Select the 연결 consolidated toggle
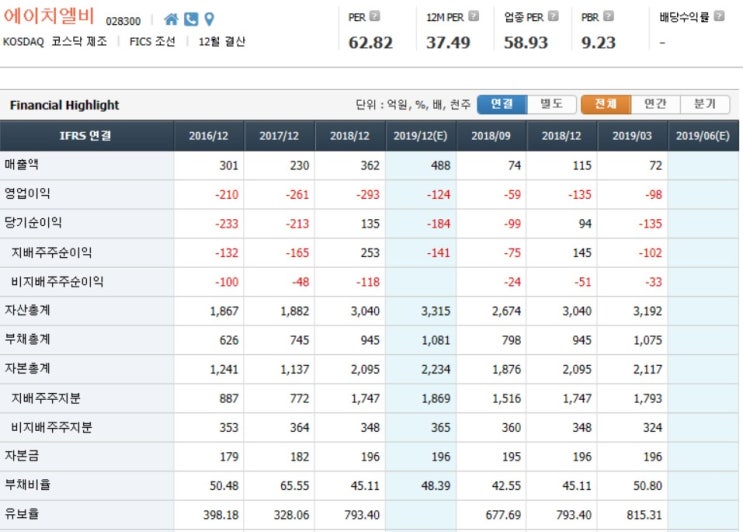Image resolution: width=743 pixels, height=532 pixels. click(x=502, y=104)
